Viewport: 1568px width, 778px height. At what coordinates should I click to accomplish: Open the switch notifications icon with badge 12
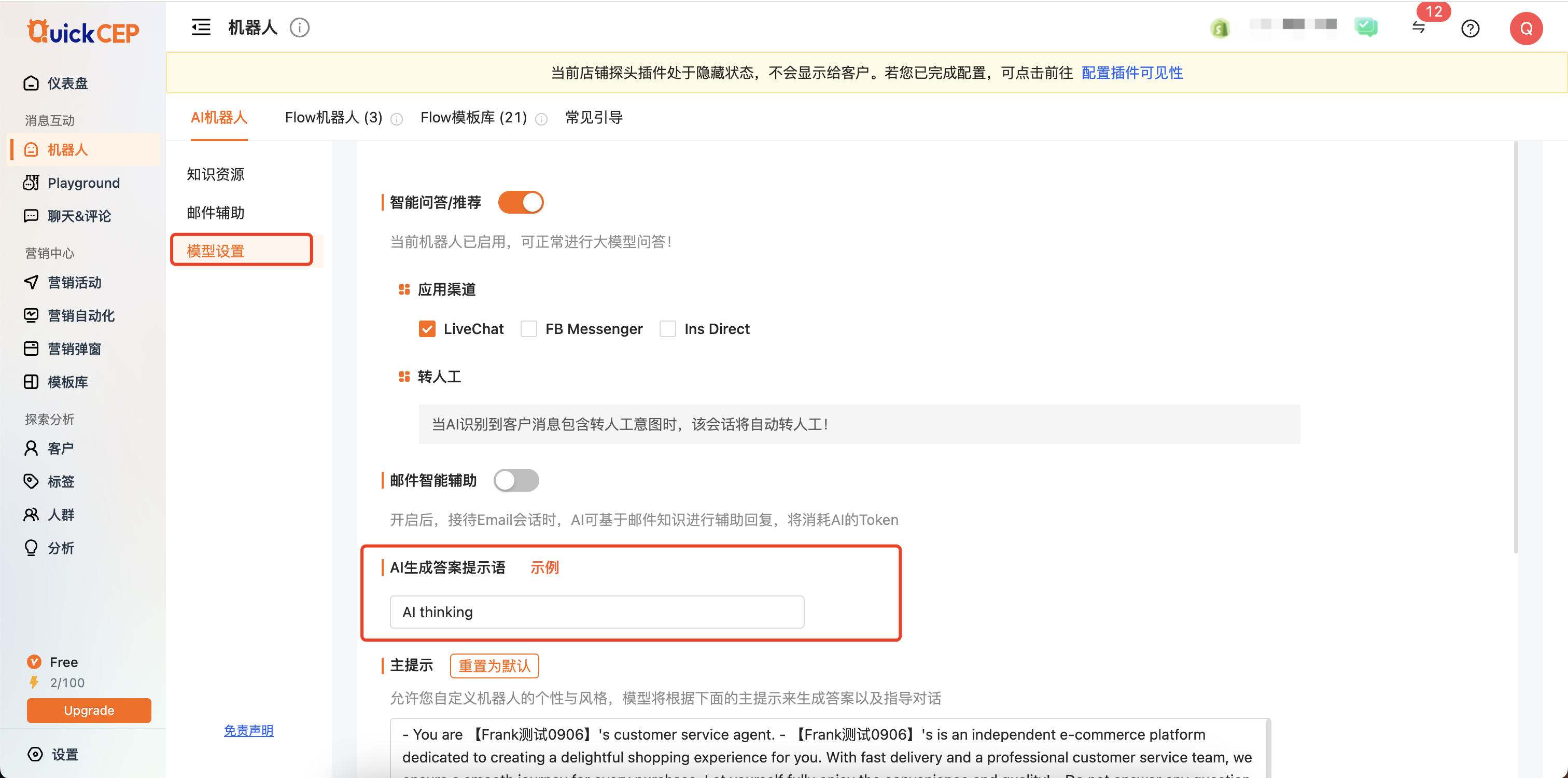(1419, 28)
